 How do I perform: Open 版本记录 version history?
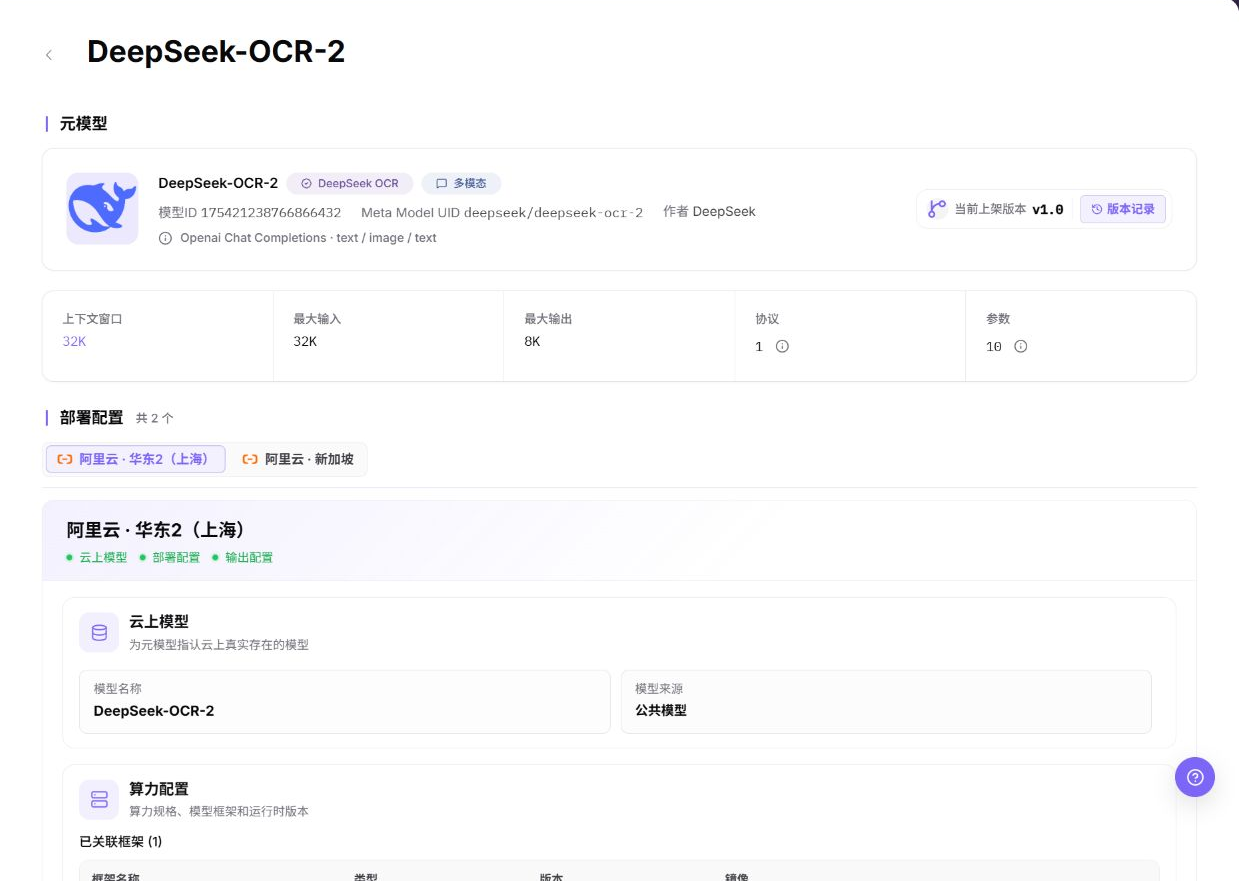(x=1123, y=210)
